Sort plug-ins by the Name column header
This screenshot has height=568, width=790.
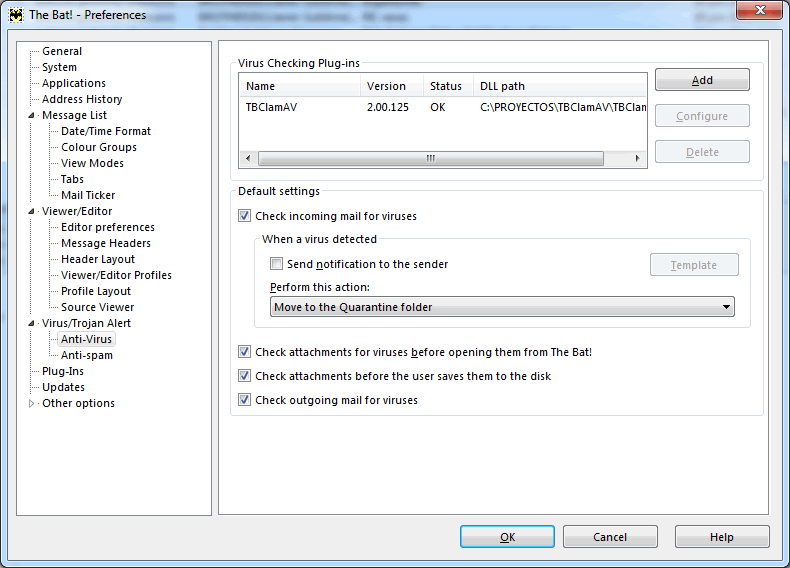[x=300, y=86]
